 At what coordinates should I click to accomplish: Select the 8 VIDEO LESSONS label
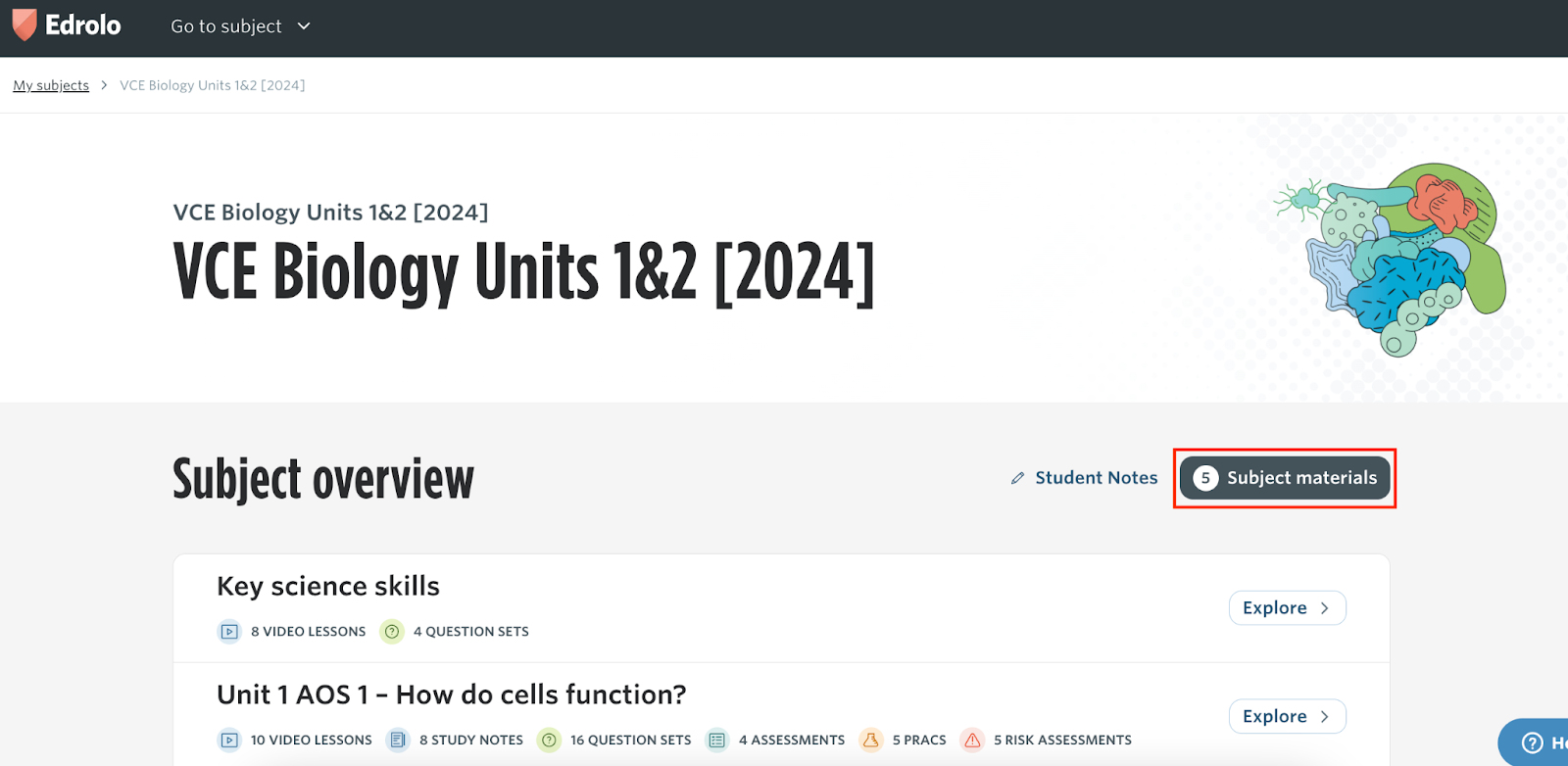pos(308,632)
